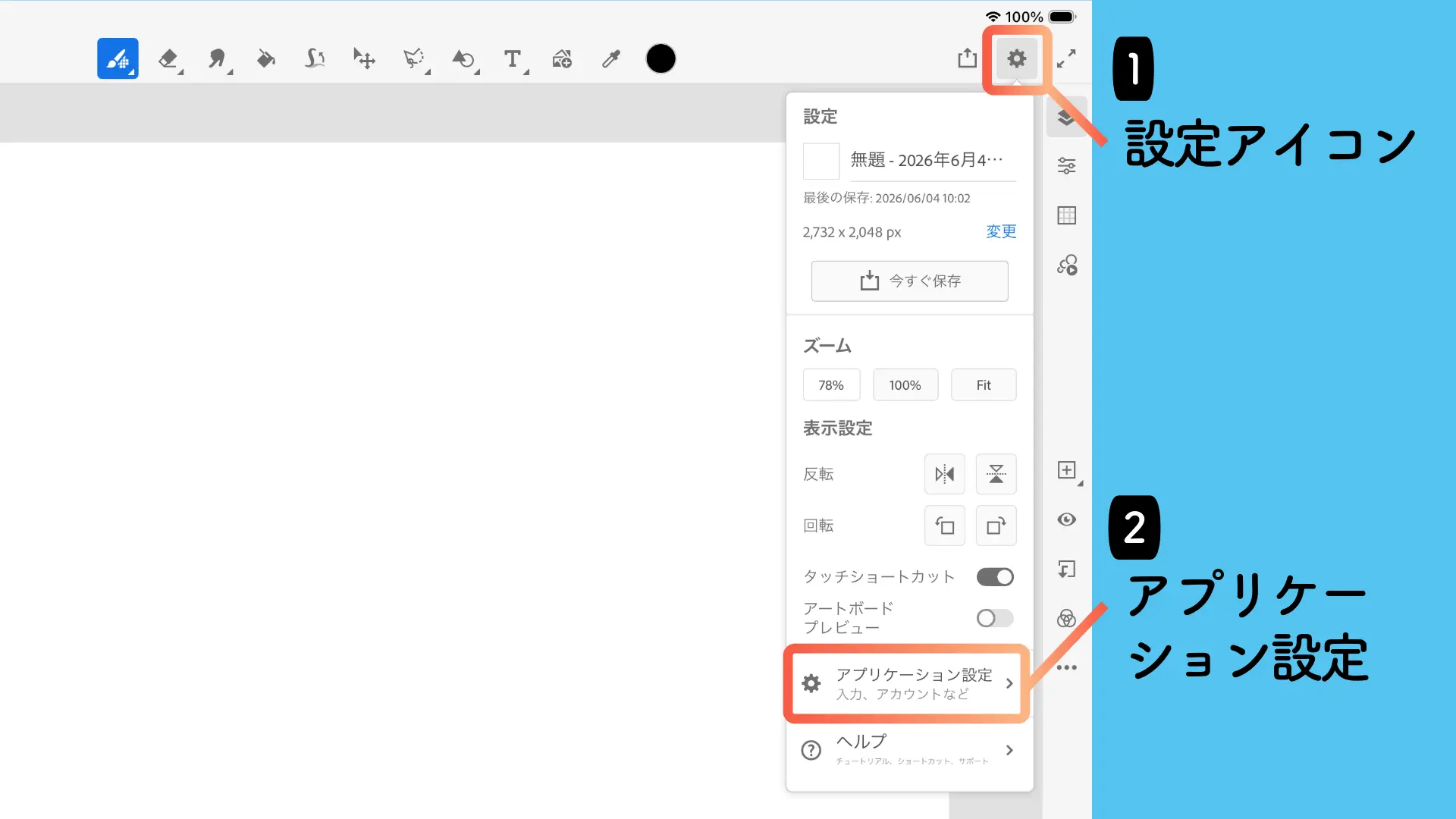Image resolution: width=1456 pixels, height=819 pixels.
Task: Open the timelapse recording panel
Action: pyautogui.click(x=1066, y=265)
